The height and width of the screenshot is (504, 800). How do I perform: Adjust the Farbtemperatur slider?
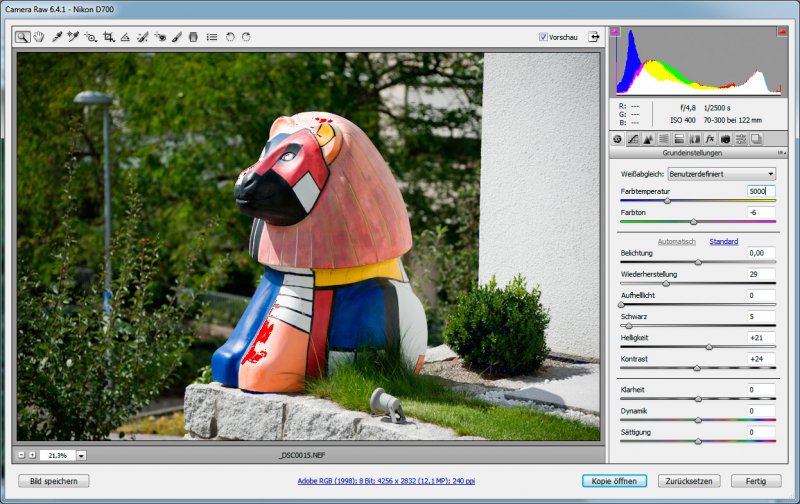(x=667, y=201)
